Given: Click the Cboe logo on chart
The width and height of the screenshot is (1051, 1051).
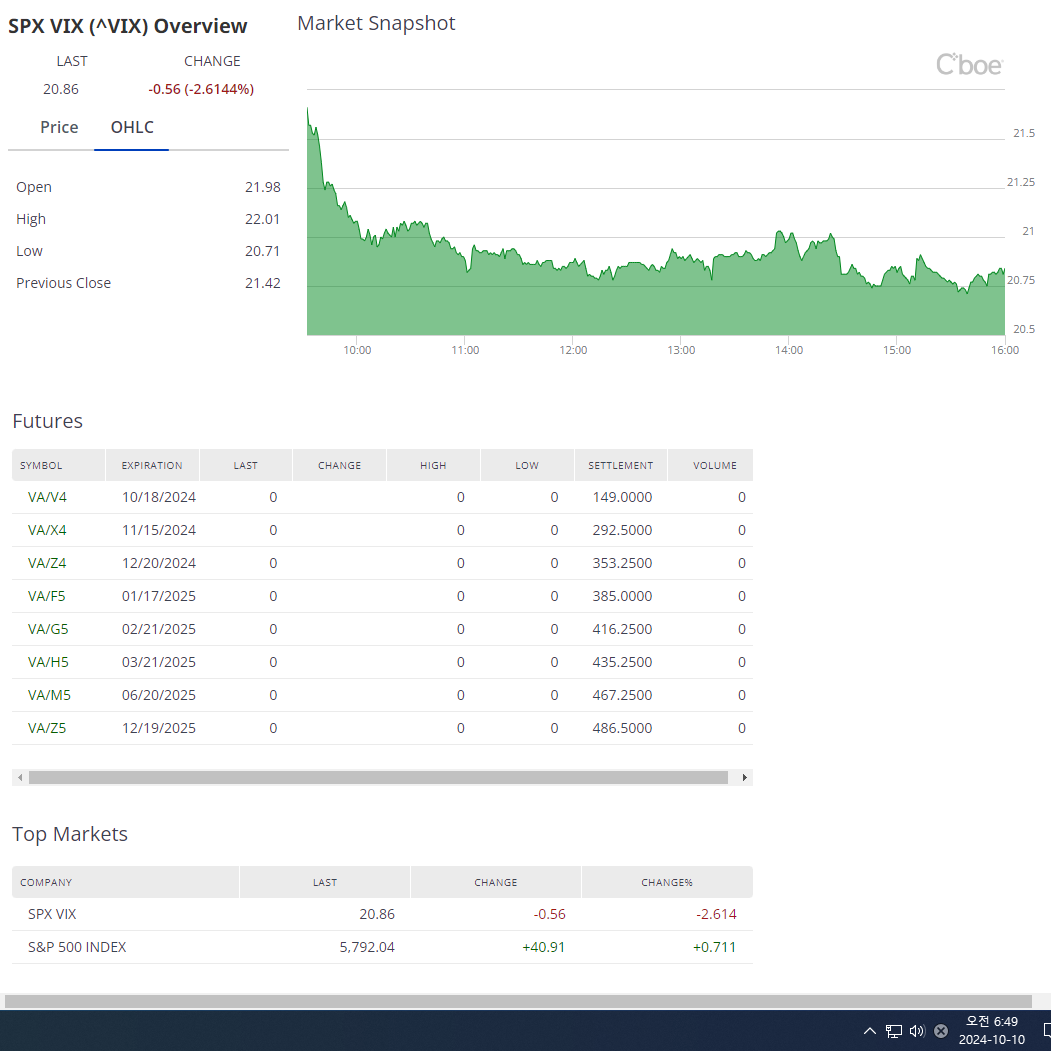Looking at the screenshot, I should click(969, 65).
